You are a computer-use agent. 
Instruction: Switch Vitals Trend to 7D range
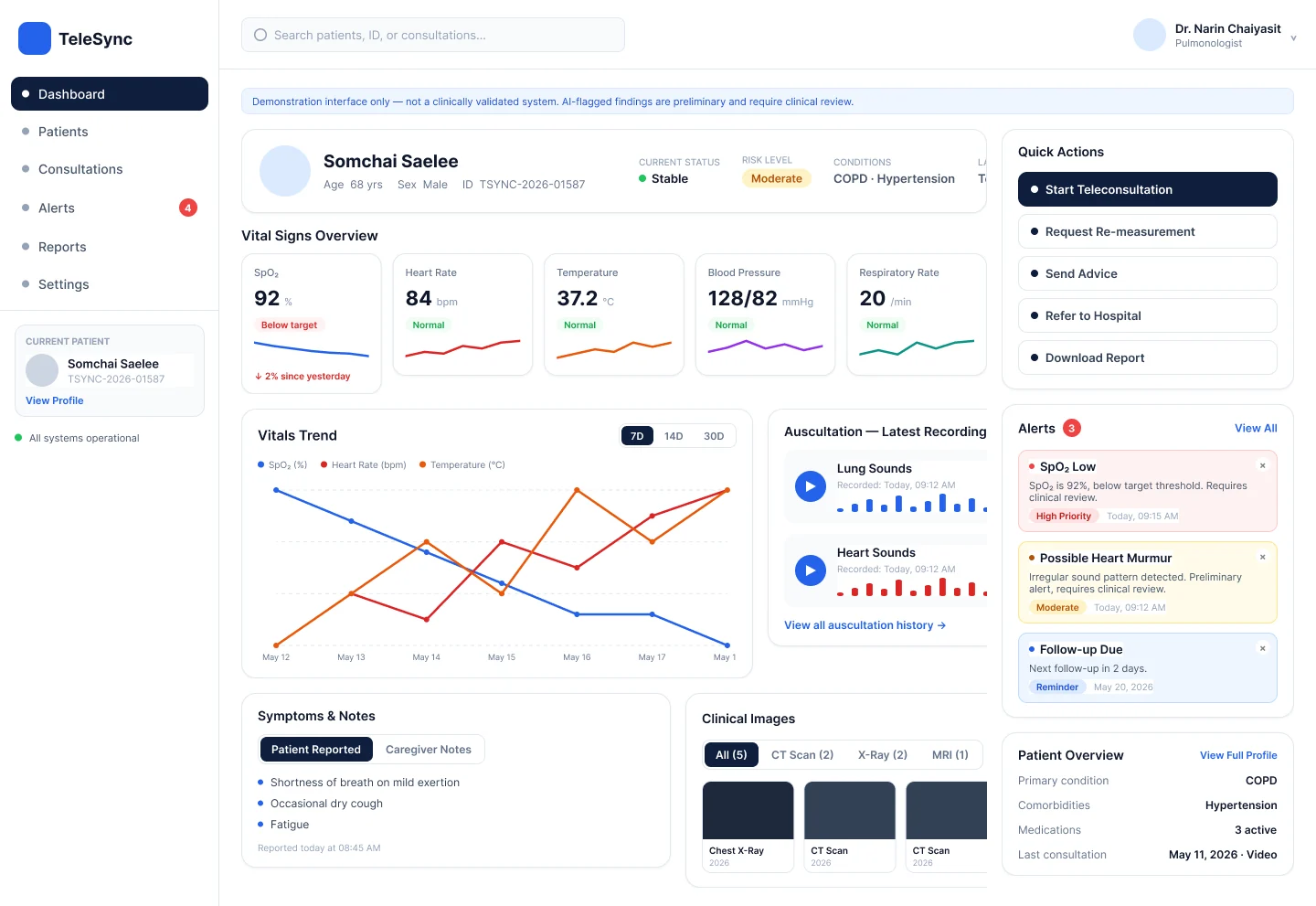(637, 436)
